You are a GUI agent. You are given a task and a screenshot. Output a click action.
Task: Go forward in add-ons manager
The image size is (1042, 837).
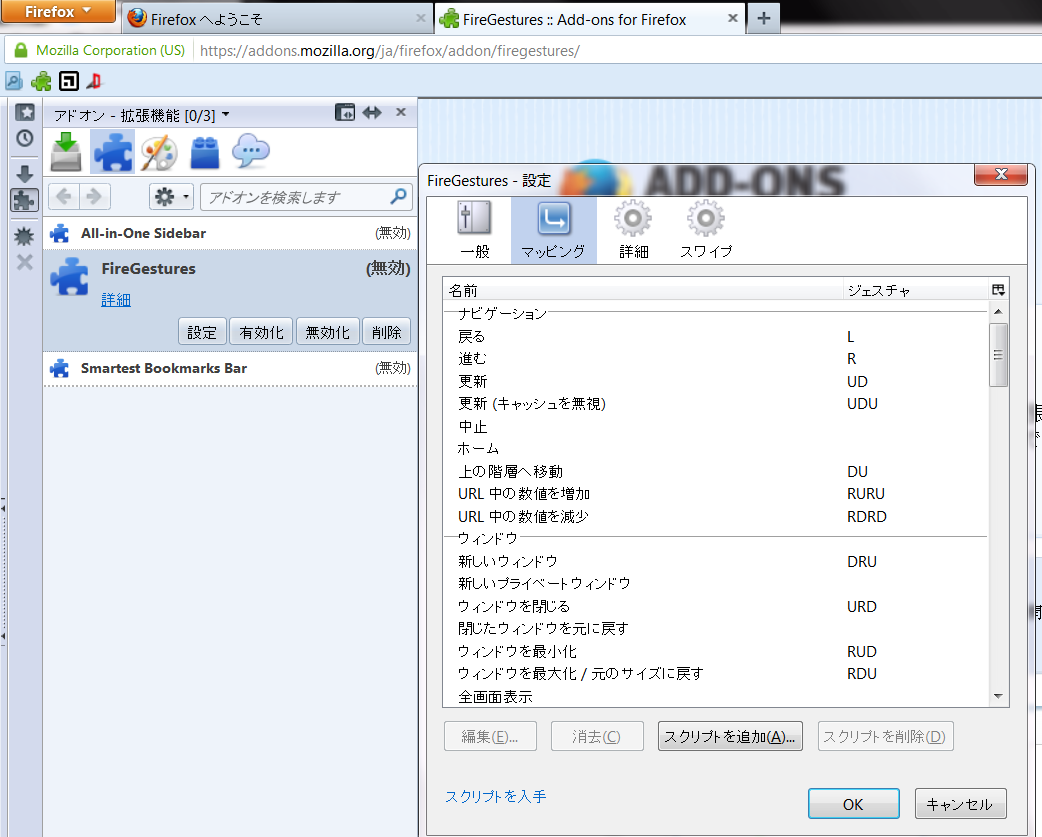pos(94,197)
